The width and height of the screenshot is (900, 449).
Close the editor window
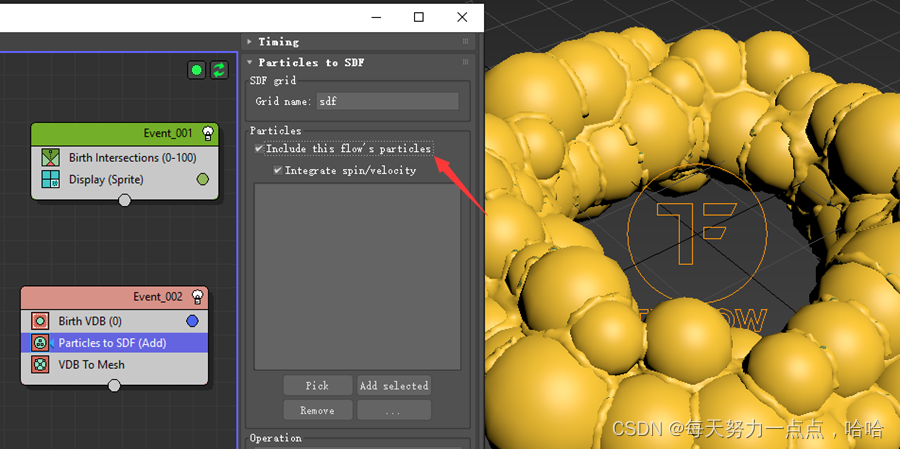tap(462, 17)
